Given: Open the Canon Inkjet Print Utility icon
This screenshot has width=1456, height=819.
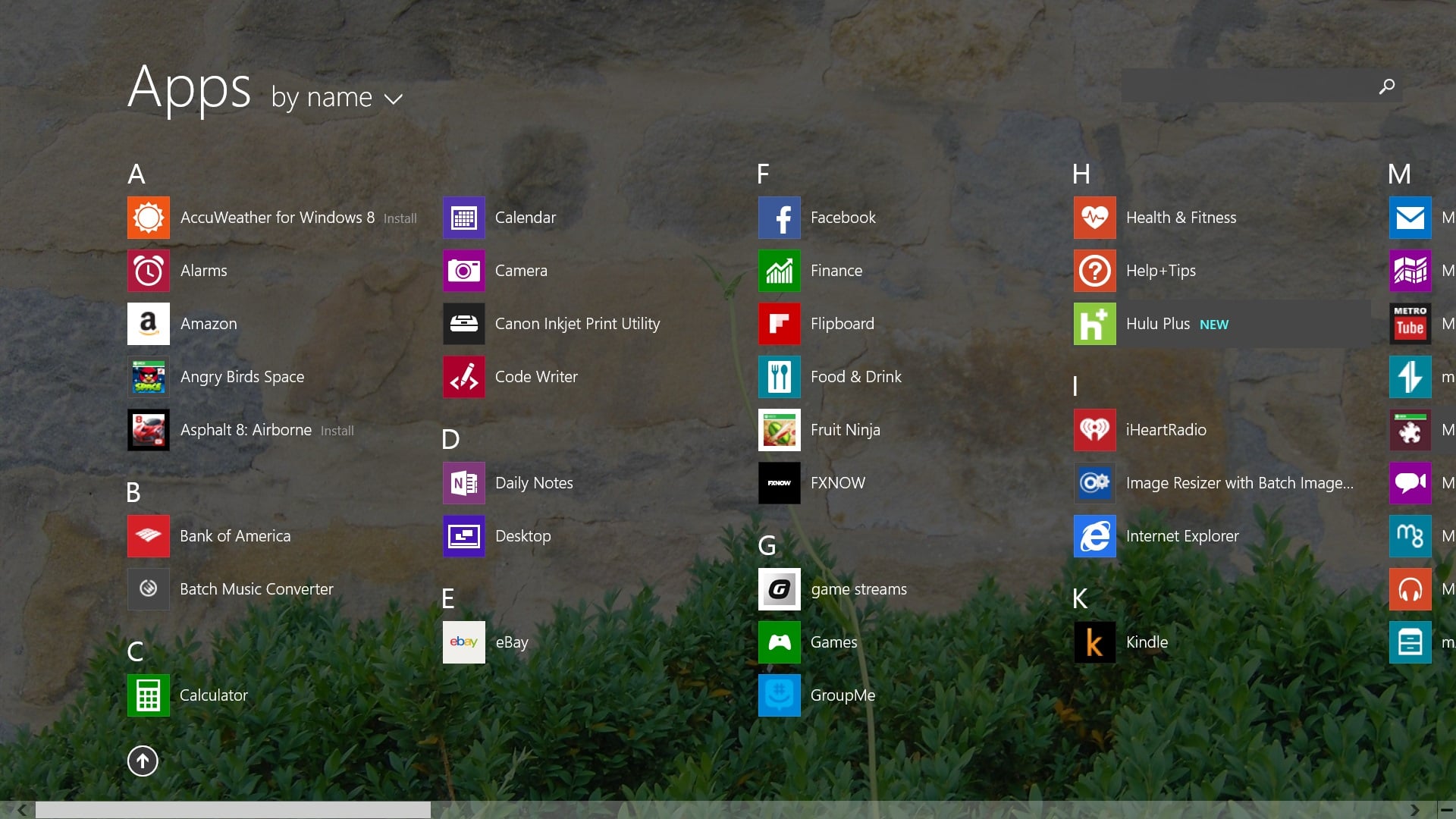Looking at the screenshot, I should pyautogui.click(x=464, y=324).
